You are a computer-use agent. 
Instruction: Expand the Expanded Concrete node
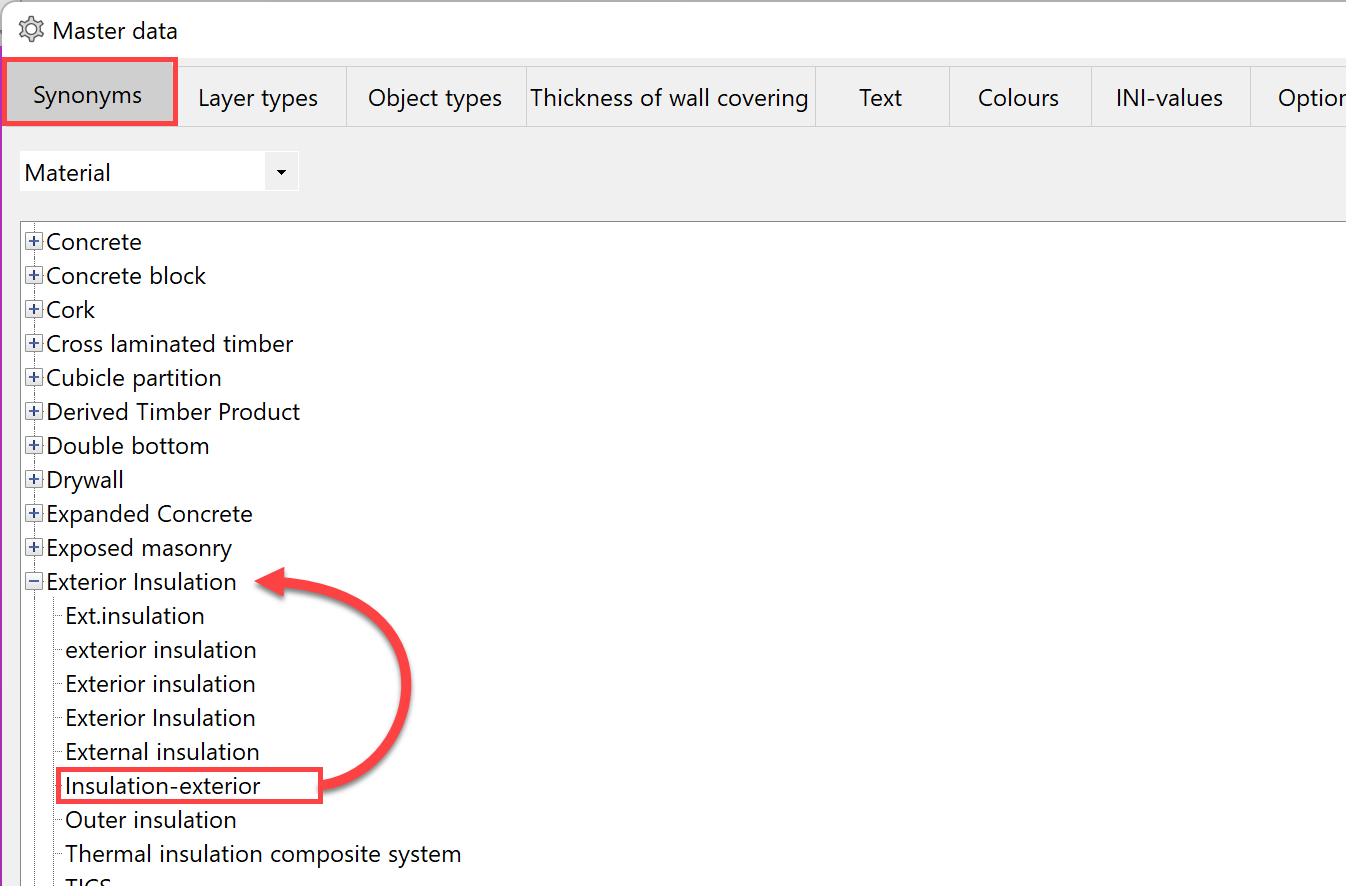35,514
